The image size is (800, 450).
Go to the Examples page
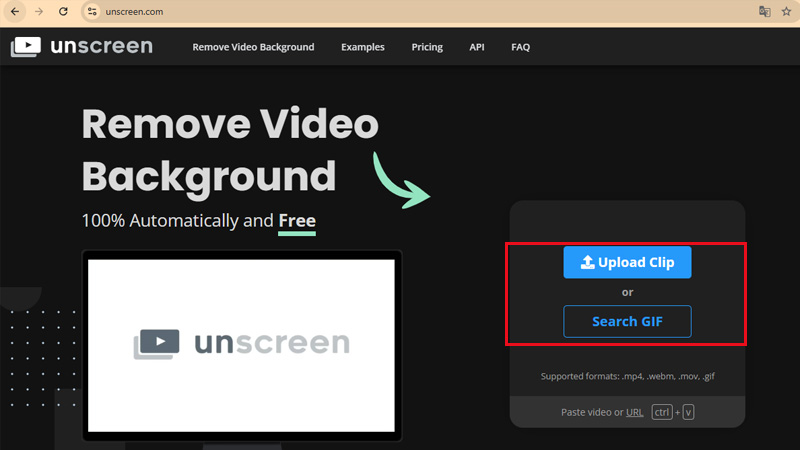click(362, 47)
